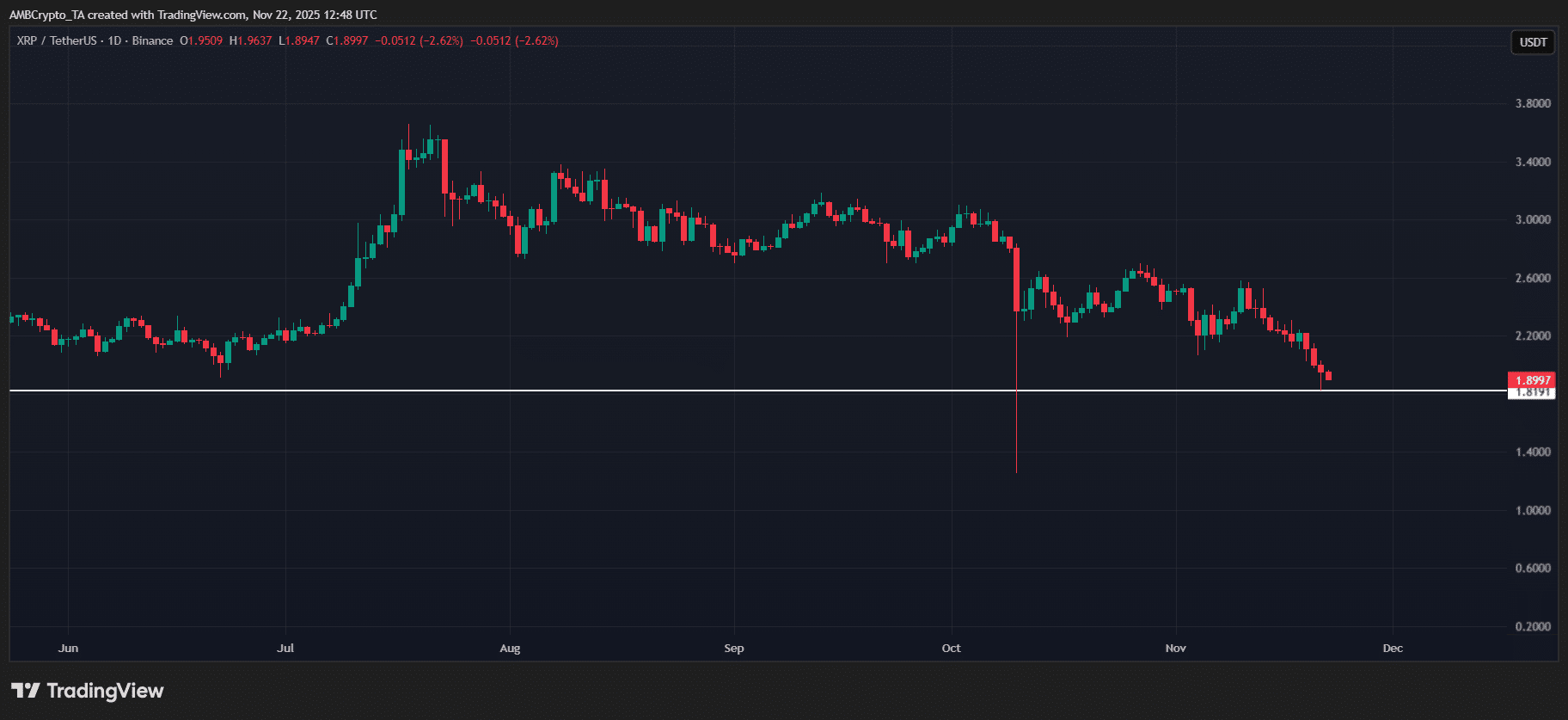Open the USDT currency selector
This screenshot has width=1568, height=720.
click(x=1533, y=42)
